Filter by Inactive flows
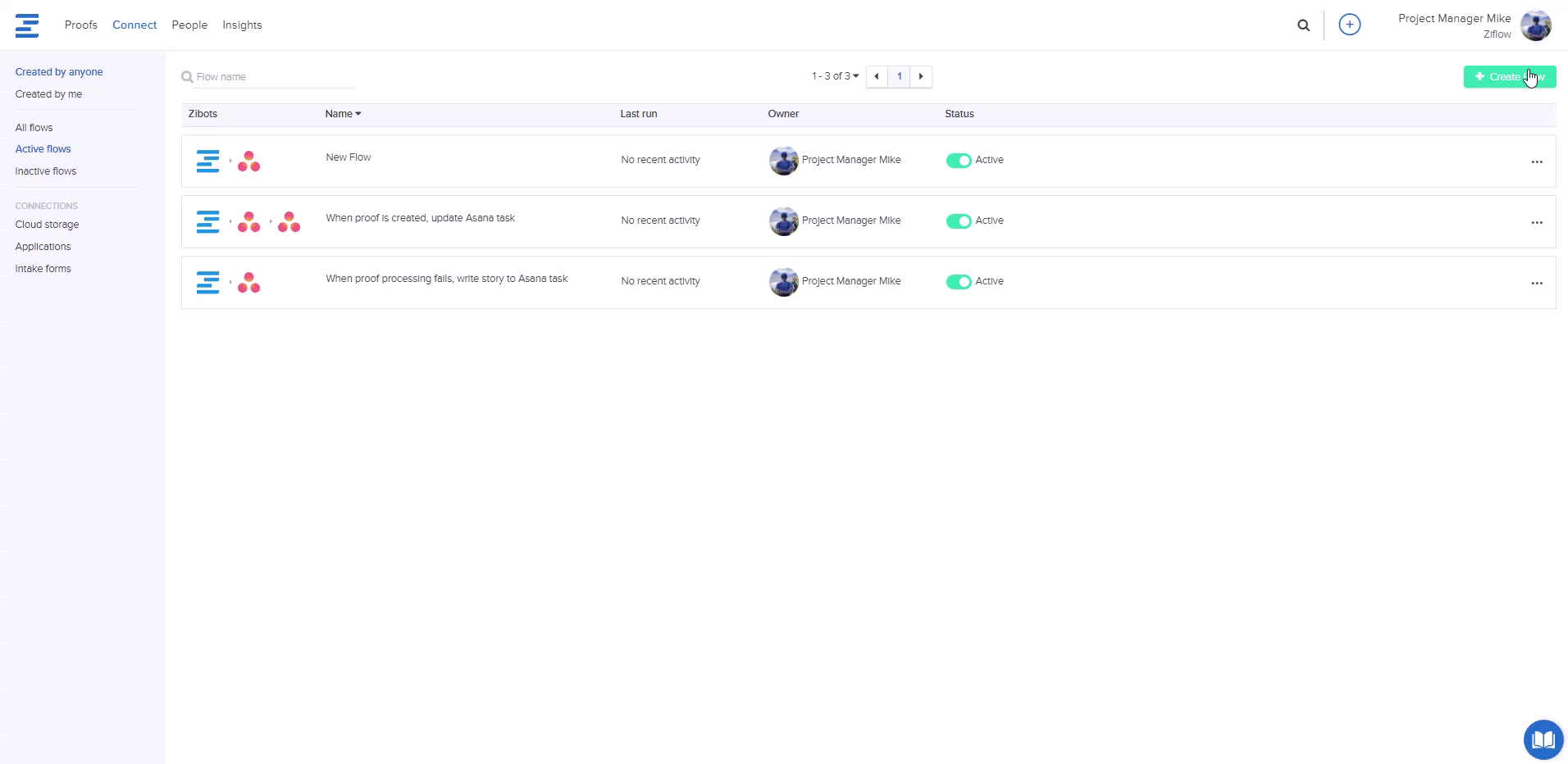This screenshot has height=764, width=1568. (x=46, y=171)
